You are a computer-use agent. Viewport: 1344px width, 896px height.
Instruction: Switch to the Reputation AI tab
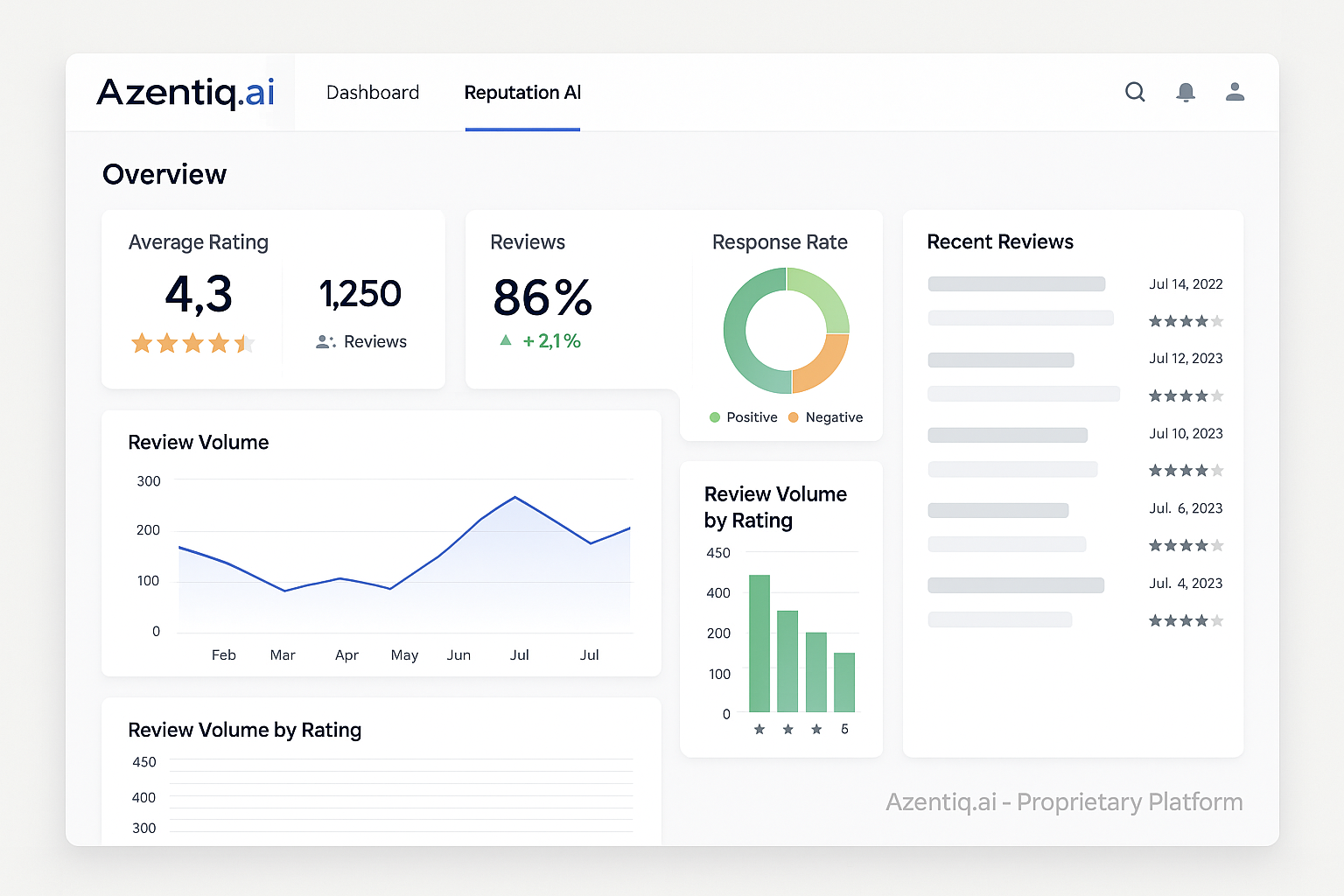pyautogui.click(x=522, y=93)
